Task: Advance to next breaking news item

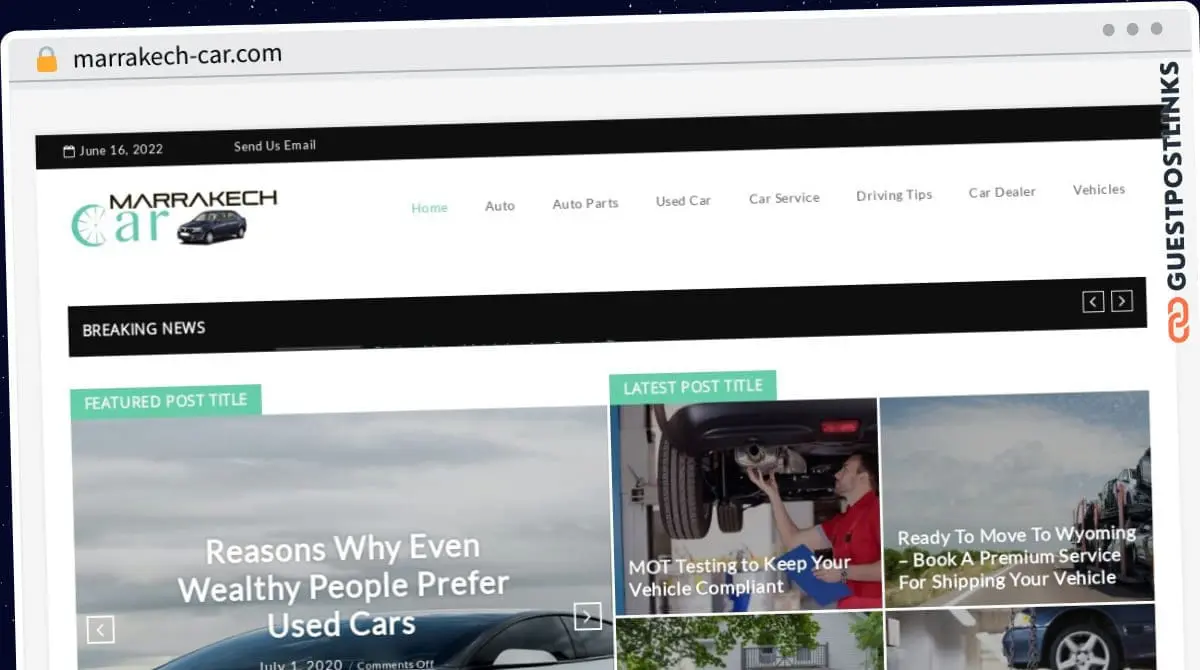Action: click(x=1122, y=301)
